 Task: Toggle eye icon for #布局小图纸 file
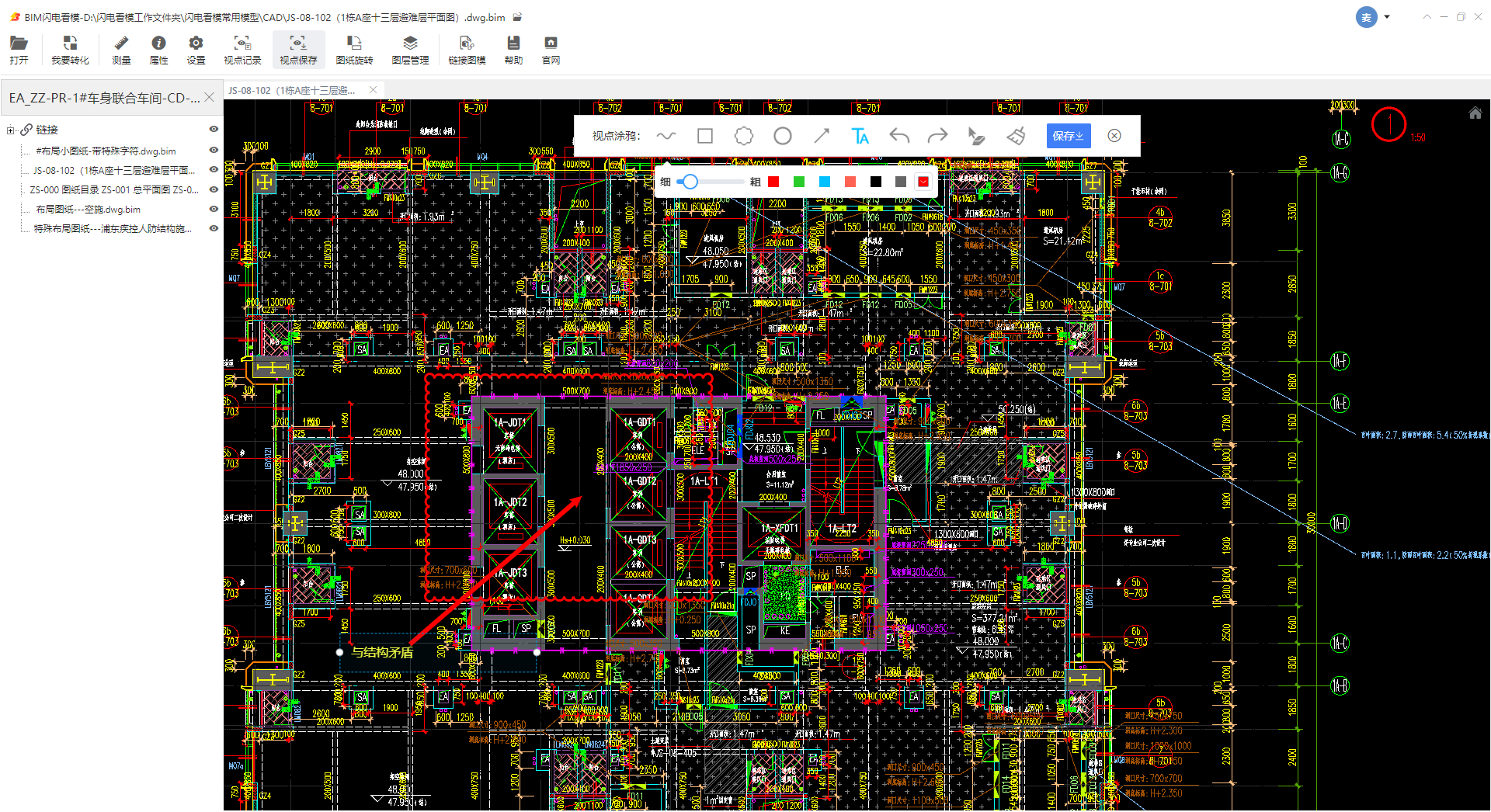(214, 151)
